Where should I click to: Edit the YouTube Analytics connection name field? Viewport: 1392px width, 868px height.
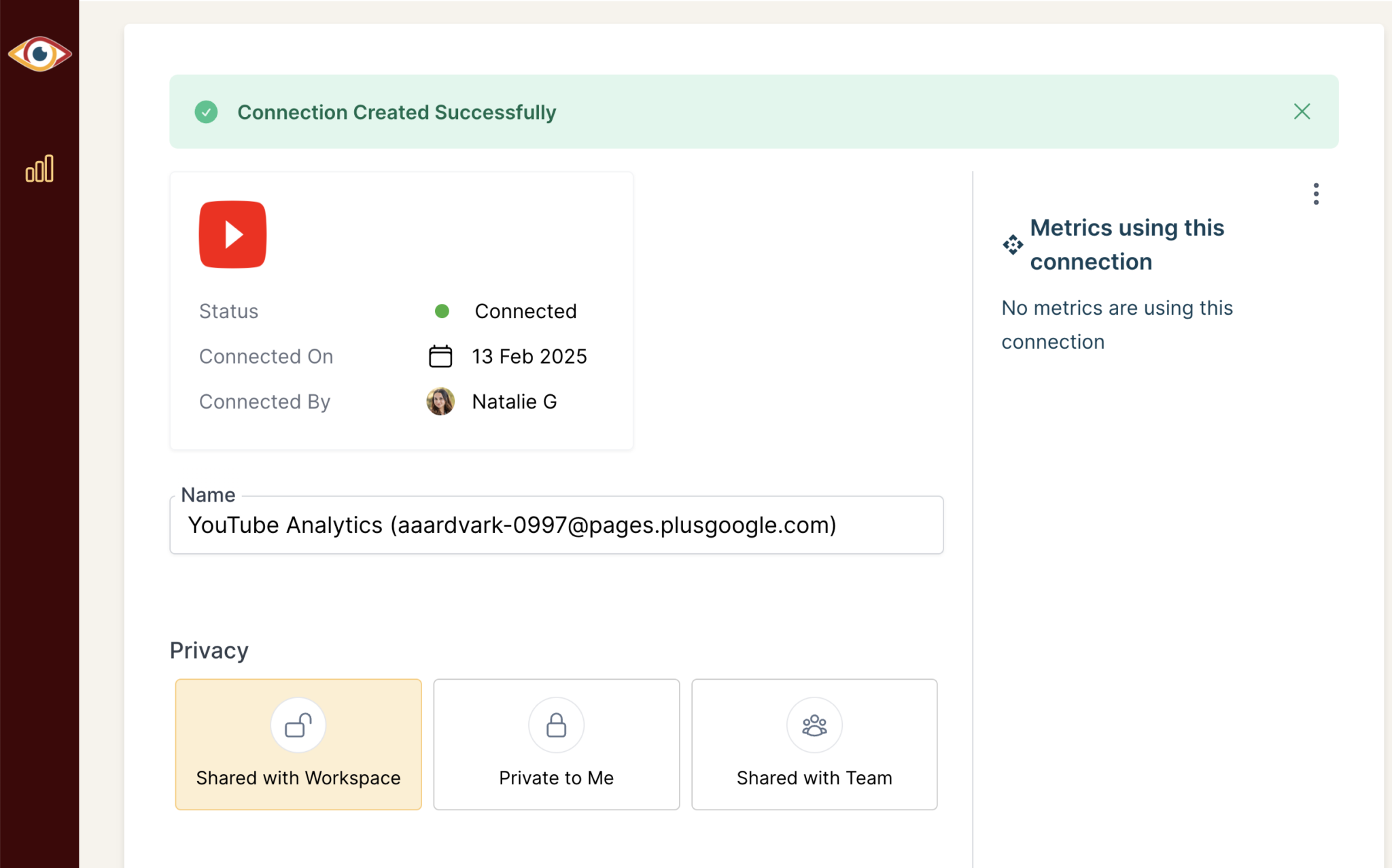point(556,525)
